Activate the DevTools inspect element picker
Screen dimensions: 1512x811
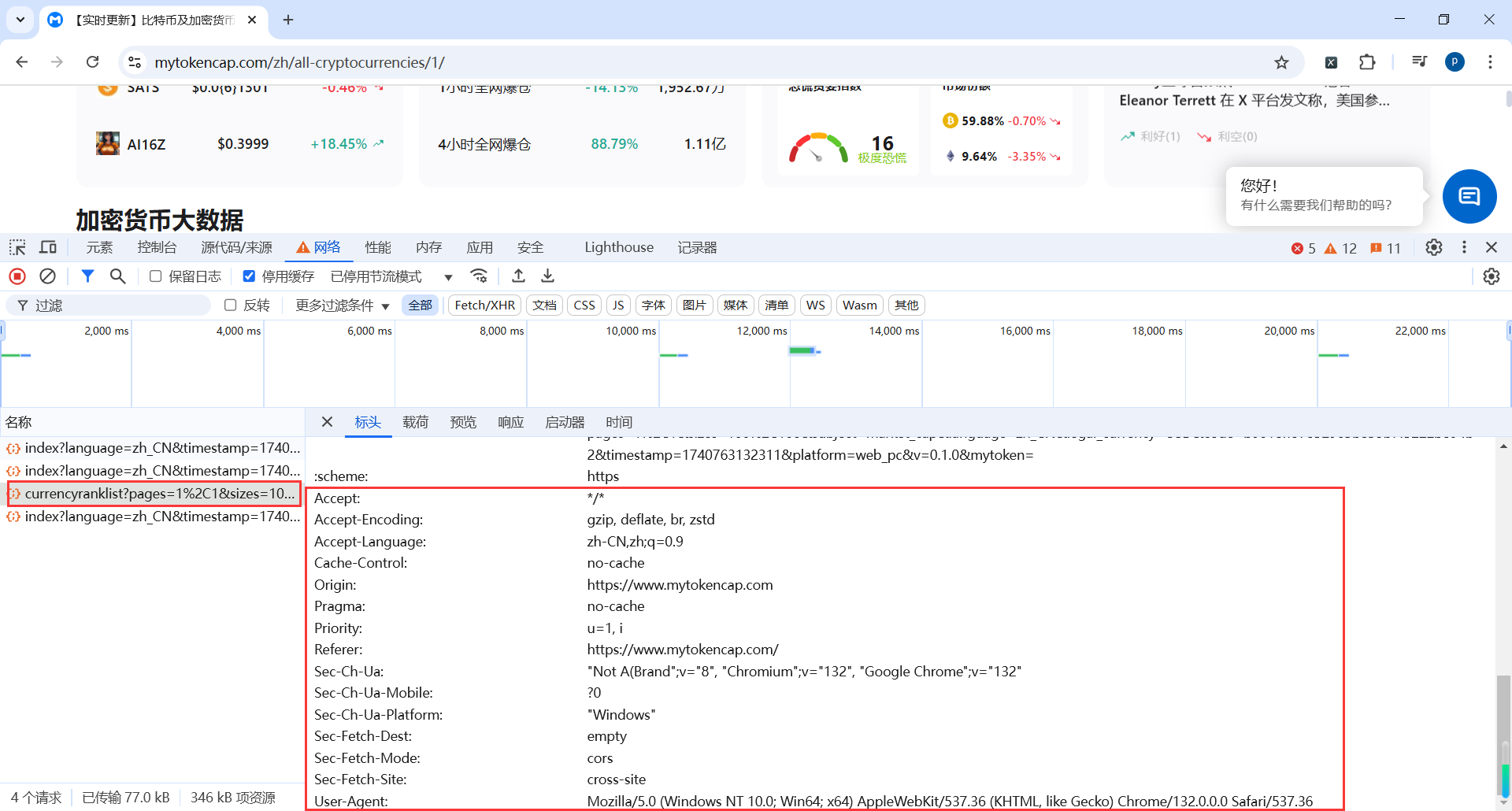(x=17, y=248)
